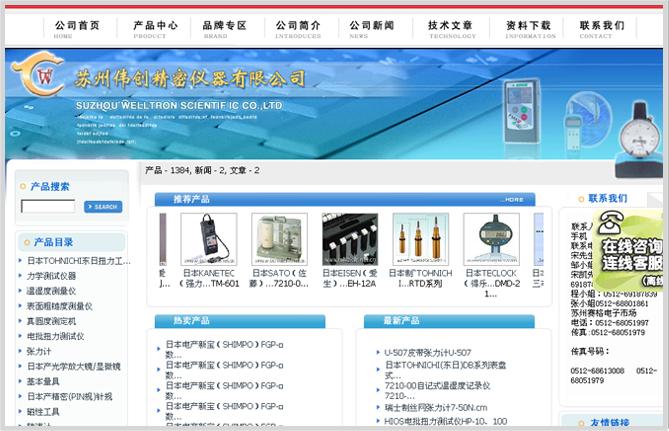Click the 友情链接 heading
Screen dimensions: 669x431
610,422
